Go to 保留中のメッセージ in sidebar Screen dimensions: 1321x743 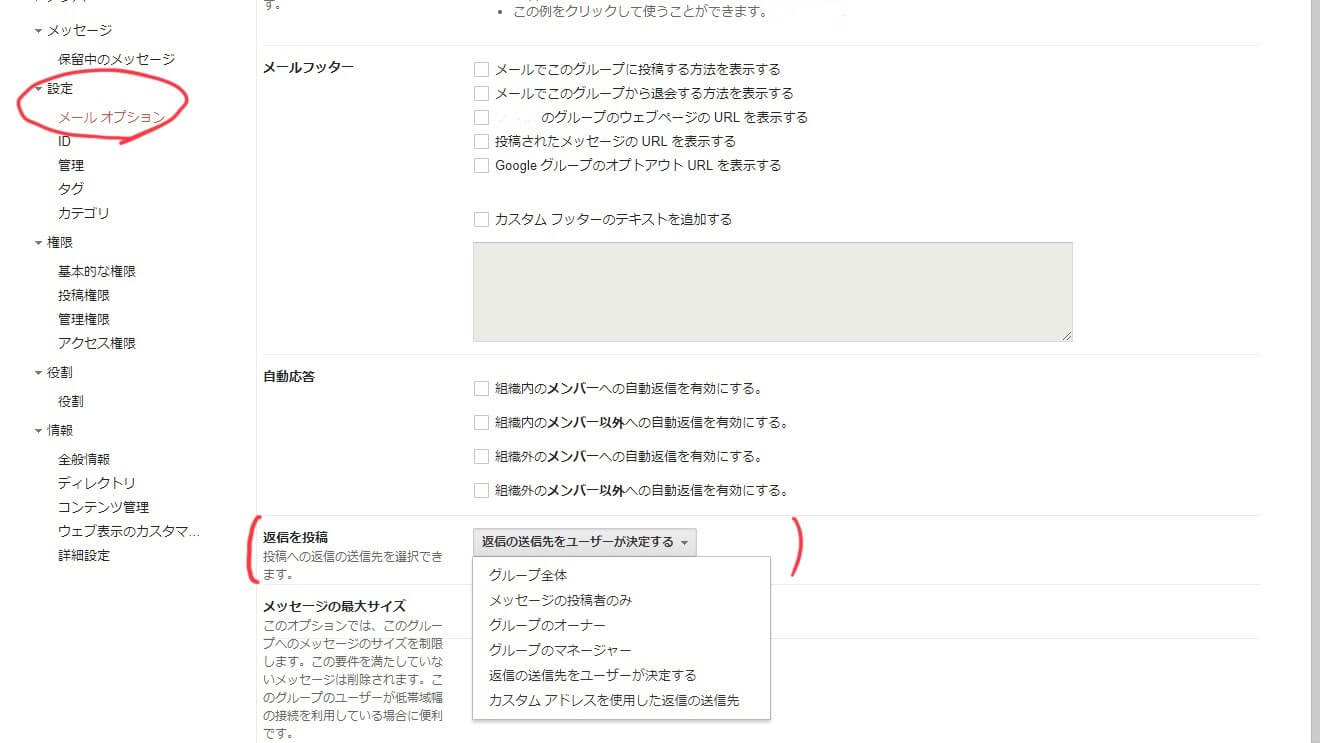(x=116, y=60)
